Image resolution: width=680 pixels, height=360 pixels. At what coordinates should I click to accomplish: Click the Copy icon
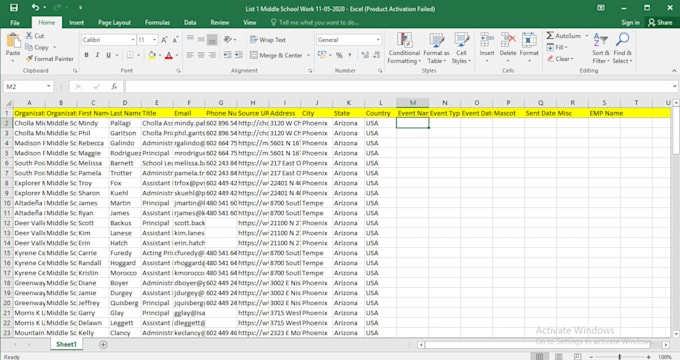coord(29,47)
